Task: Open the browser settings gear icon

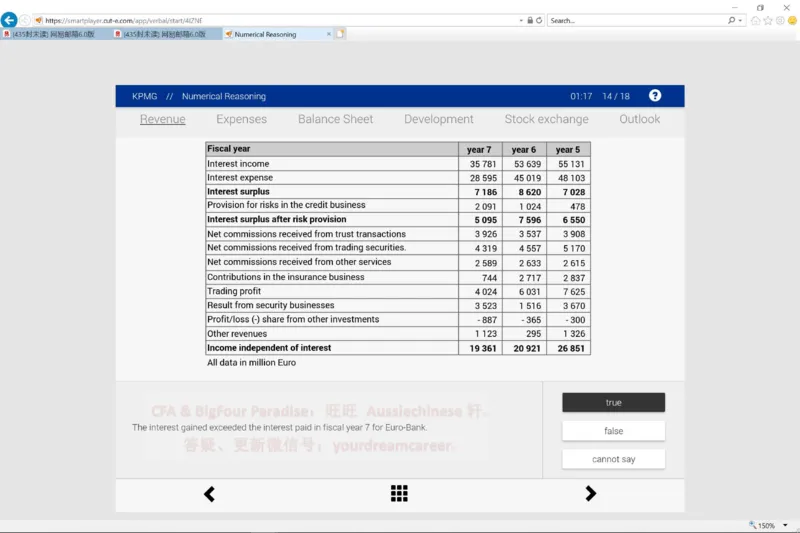Action: coord(779,20)
